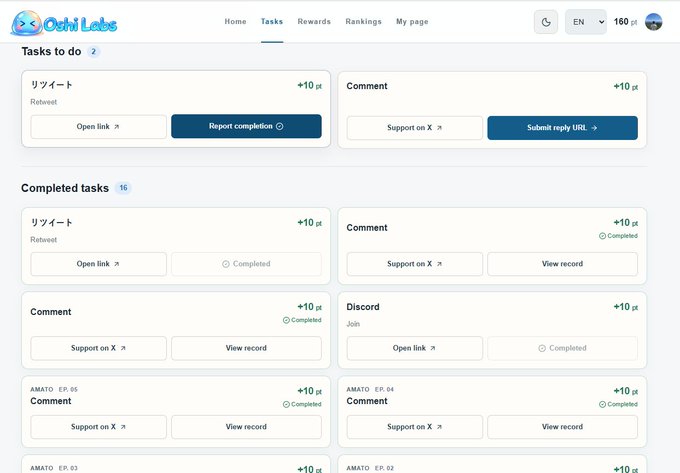Click AMATO EP. 04 label
Image resolution: width=680 pixels, height=473 pixels.
[370, 389]
